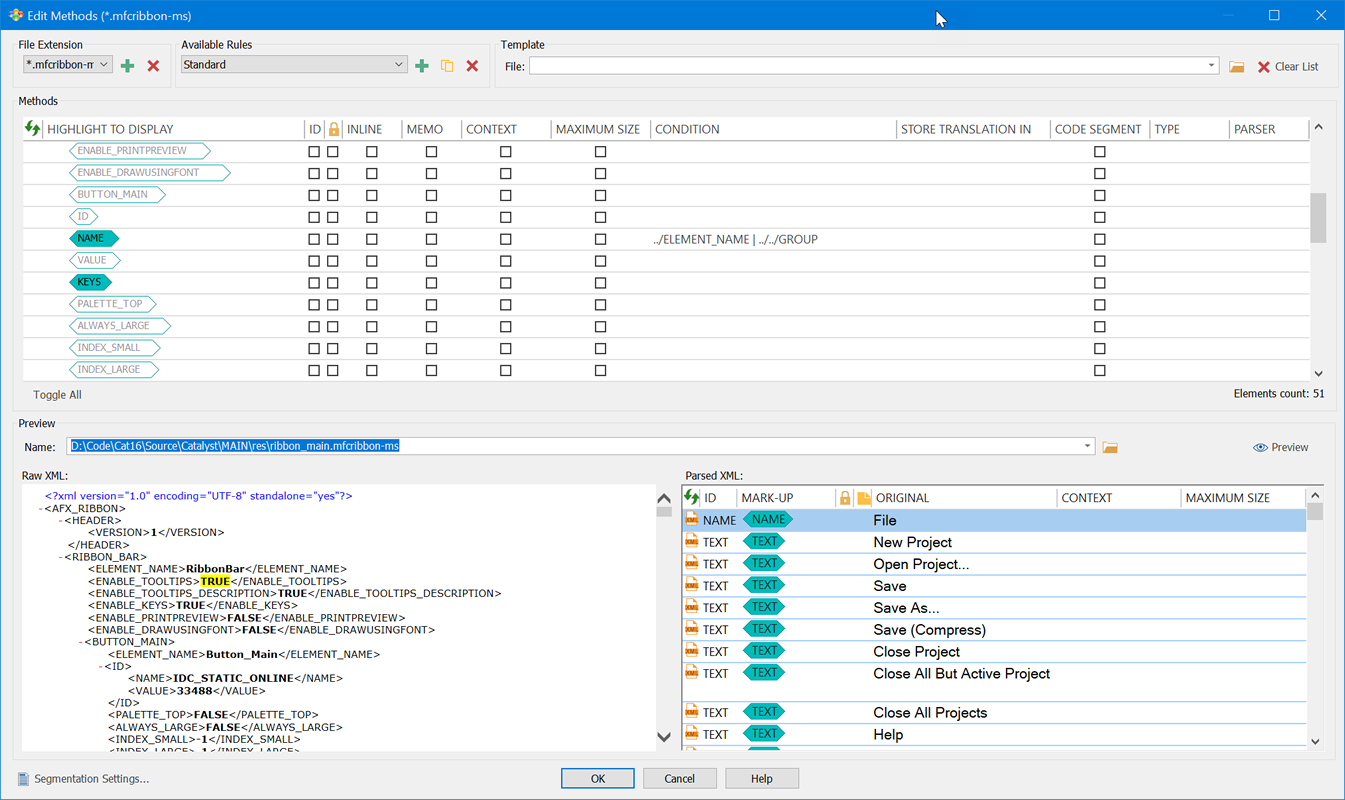Screen dimensions: 1345x800
Task: Collapse the RIBBON_BAR node in Raw XML
Action: click(x=59, y=557)
